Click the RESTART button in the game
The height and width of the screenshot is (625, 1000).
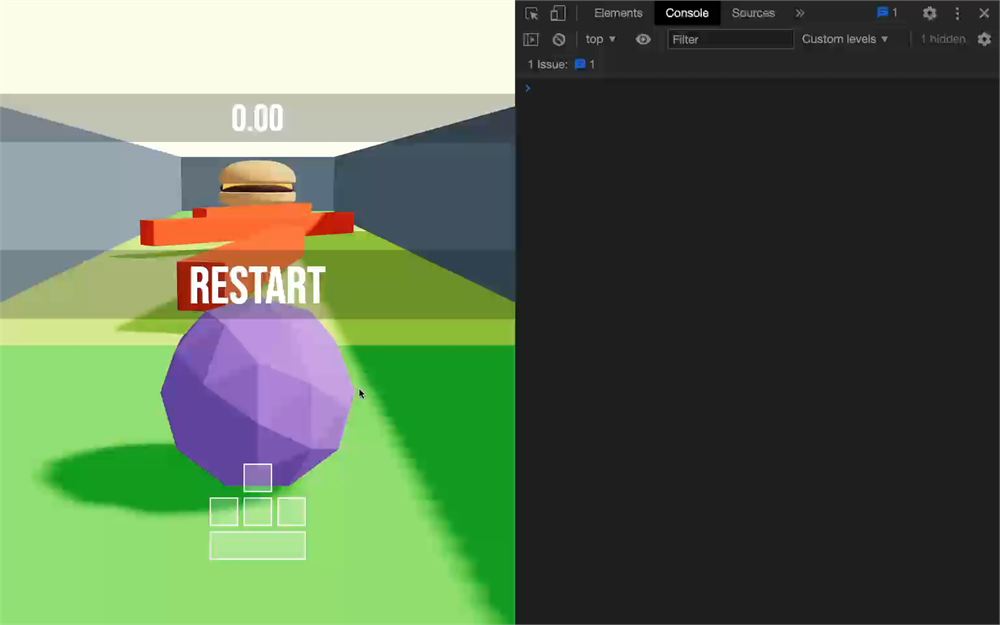click(257, 285)
